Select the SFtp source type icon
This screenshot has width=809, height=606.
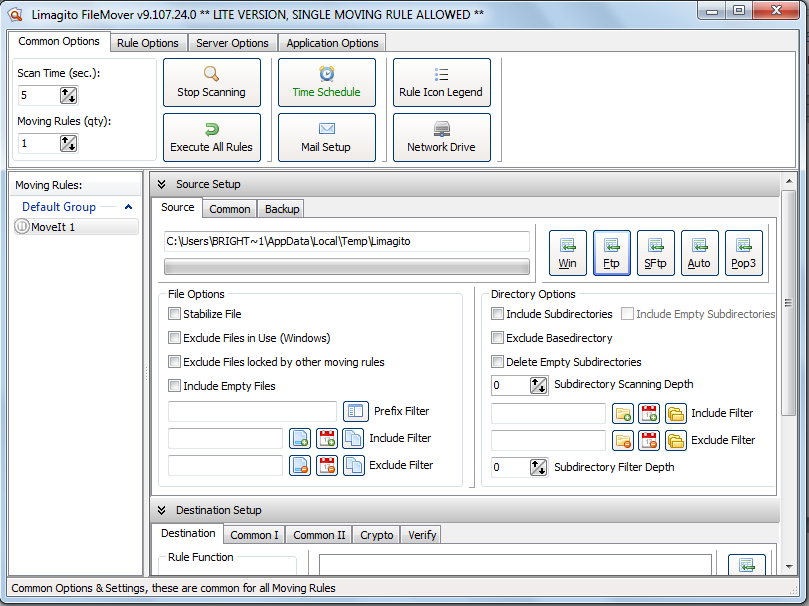pyautogui.click(x=655, y=253)
